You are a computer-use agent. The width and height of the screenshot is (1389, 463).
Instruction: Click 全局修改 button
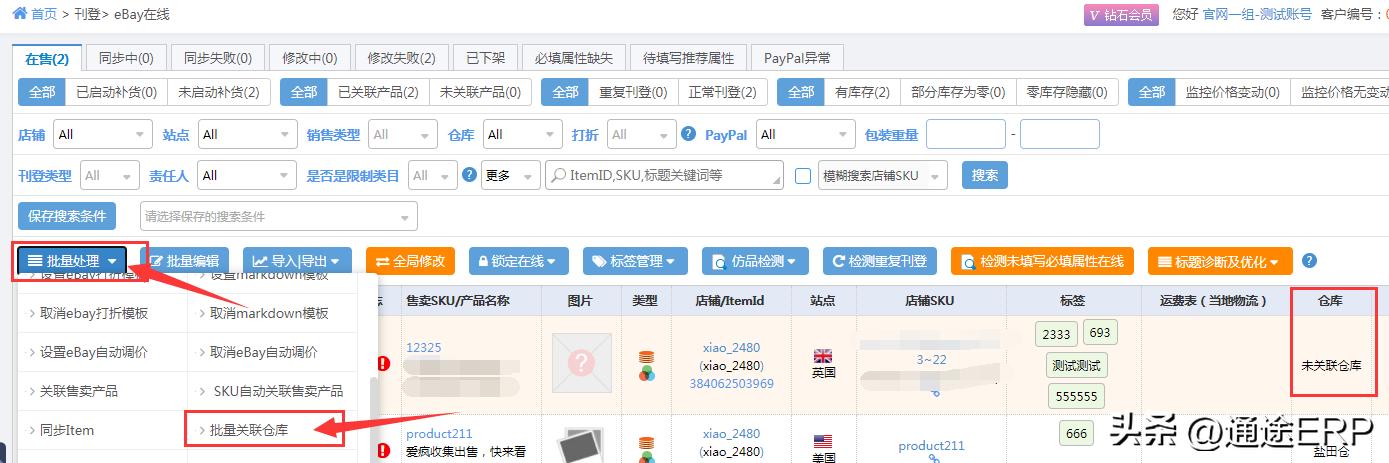coord(411,261)
